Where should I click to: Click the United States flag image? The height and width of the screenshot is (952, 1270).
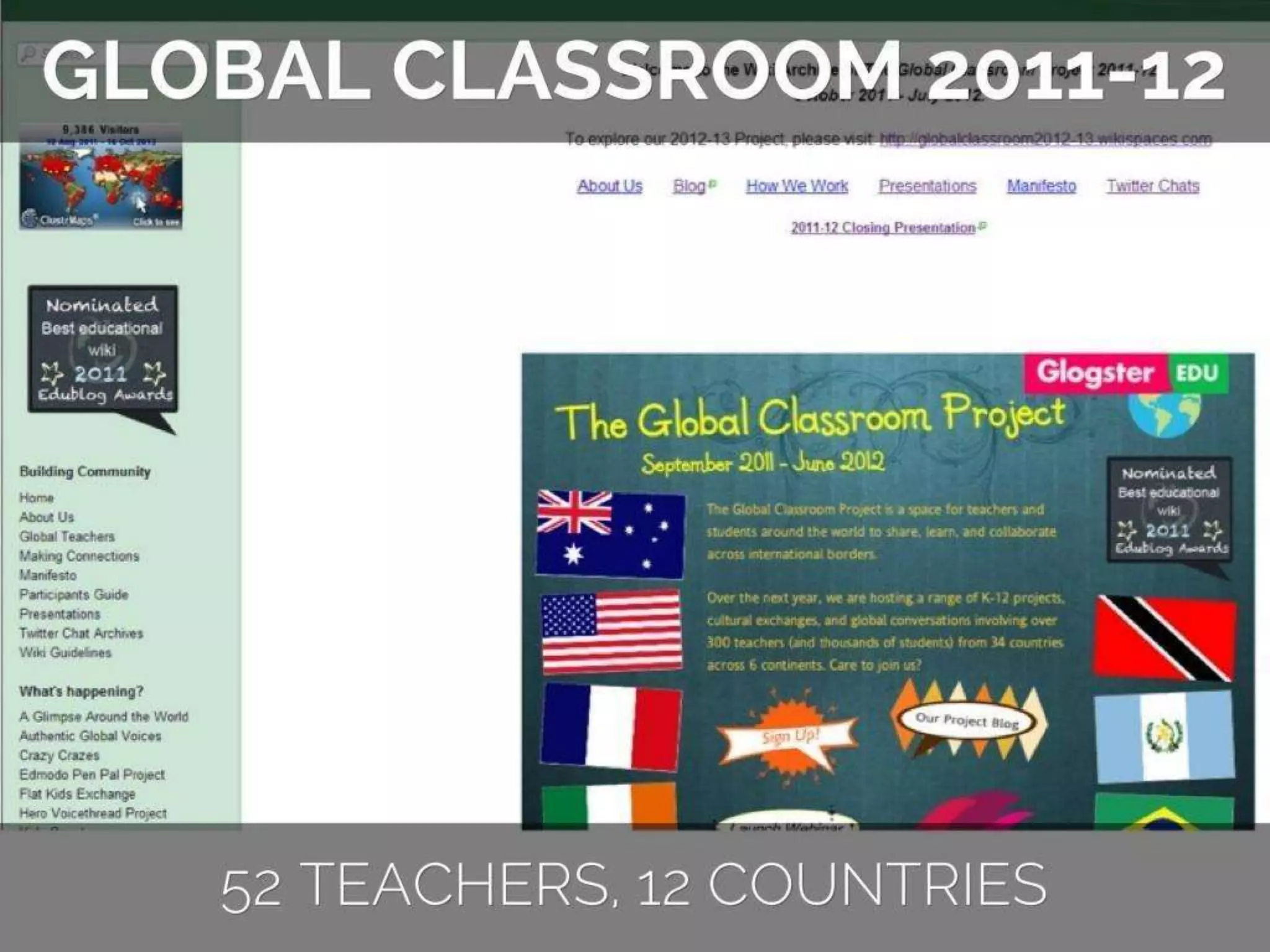[611, 631]
